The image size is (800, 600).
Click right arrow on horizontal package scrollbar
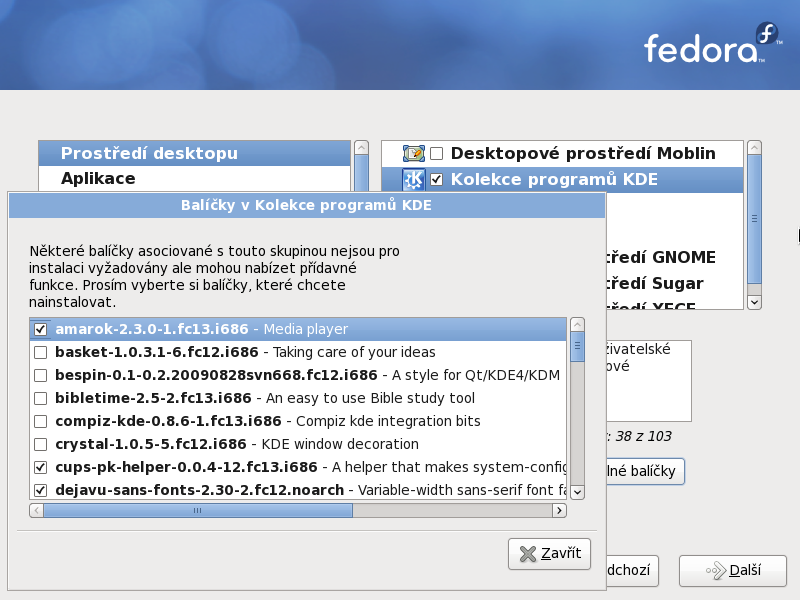coord(560,510)
